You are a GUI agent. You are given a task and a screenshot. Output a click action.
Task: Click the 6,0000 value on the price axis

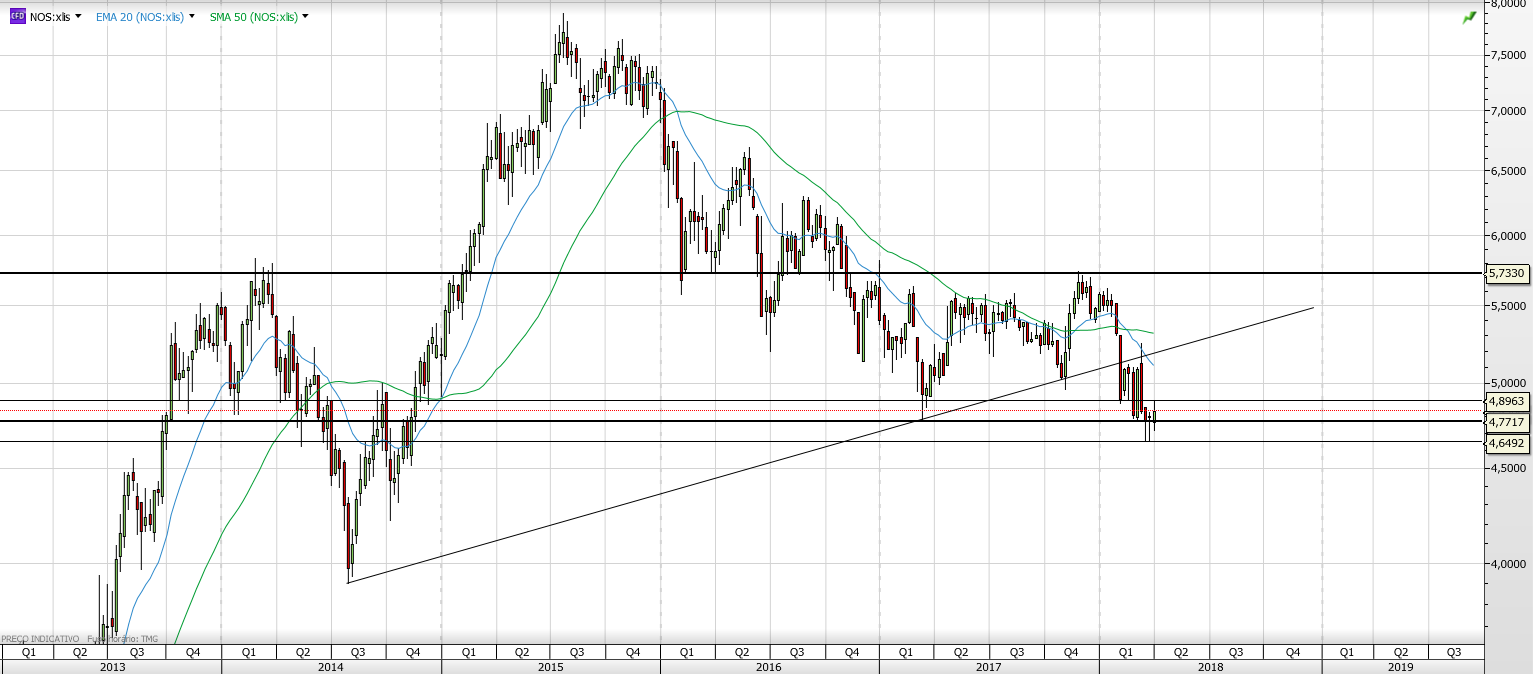click(x=1507, y=236)
